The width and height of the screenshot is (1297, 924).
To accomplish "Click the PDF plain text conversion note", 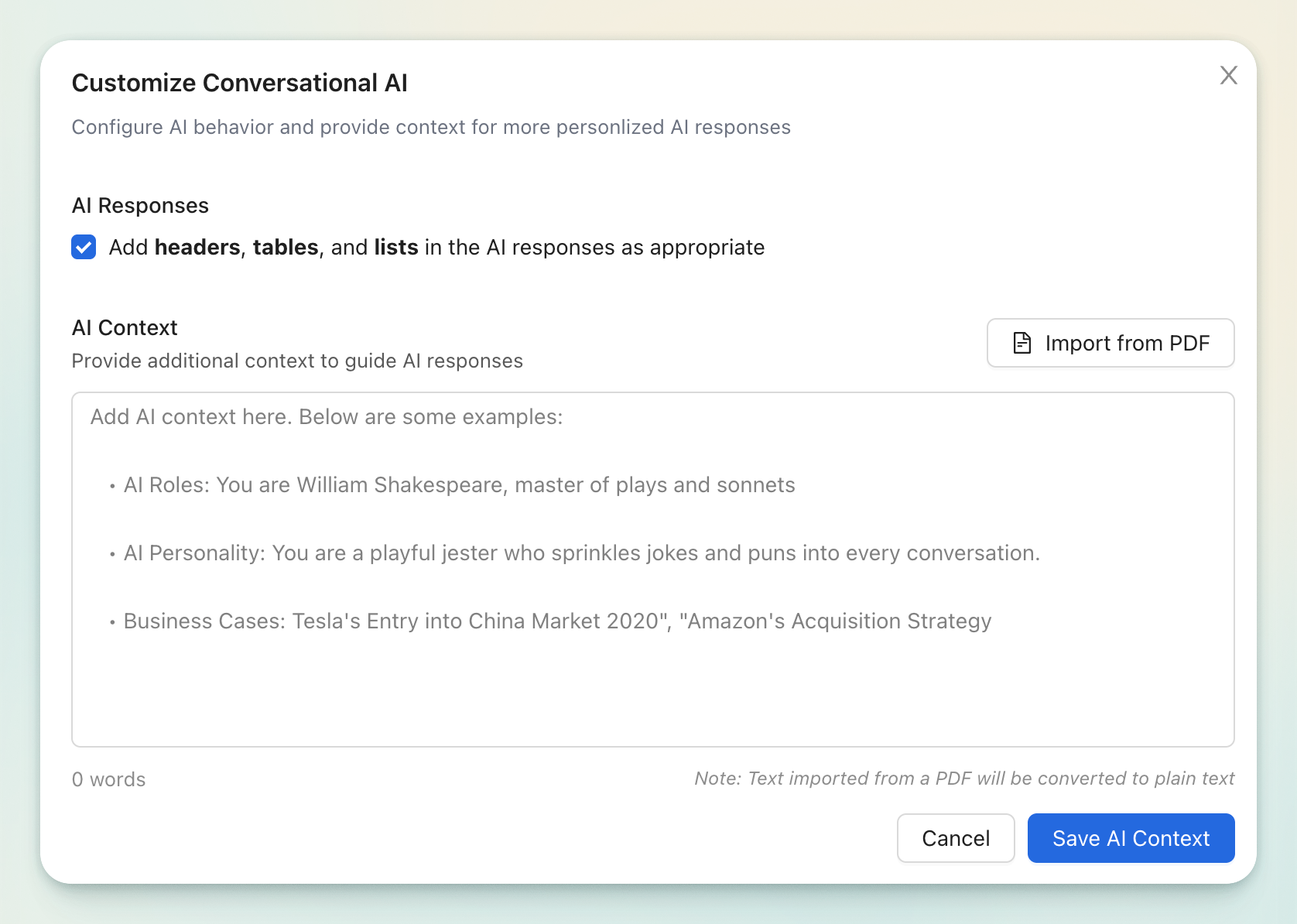I will (963, 779).
